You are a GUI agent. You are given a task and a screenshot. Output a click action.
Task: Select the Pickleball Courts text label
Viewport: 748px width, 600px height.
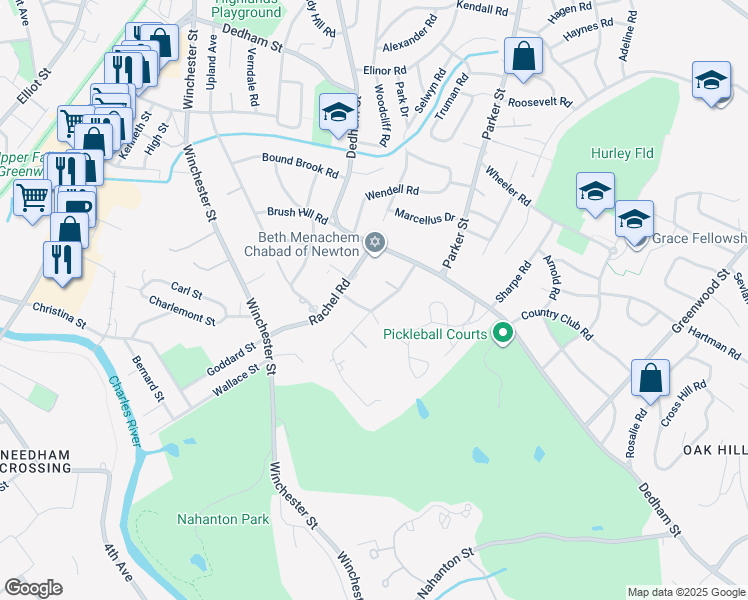[435, 334]
